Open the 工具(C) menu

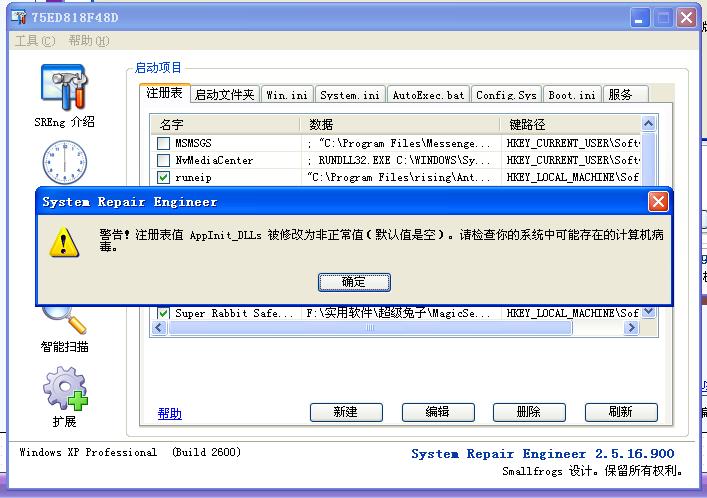point(35,41)
